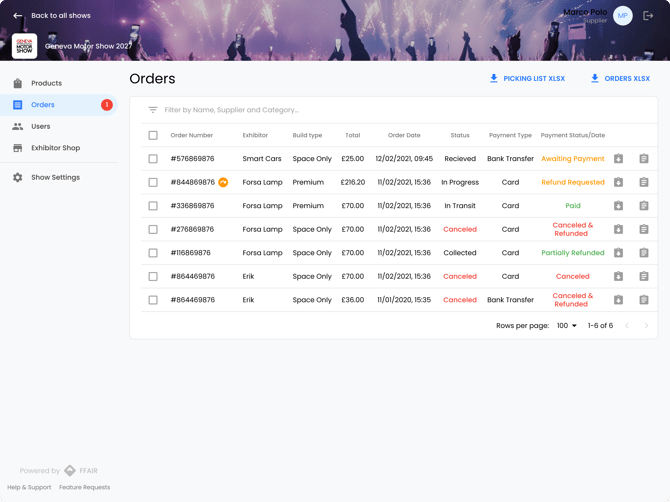Select checkbox for order #276869876
670x502 pixels.
pos(153,229)
